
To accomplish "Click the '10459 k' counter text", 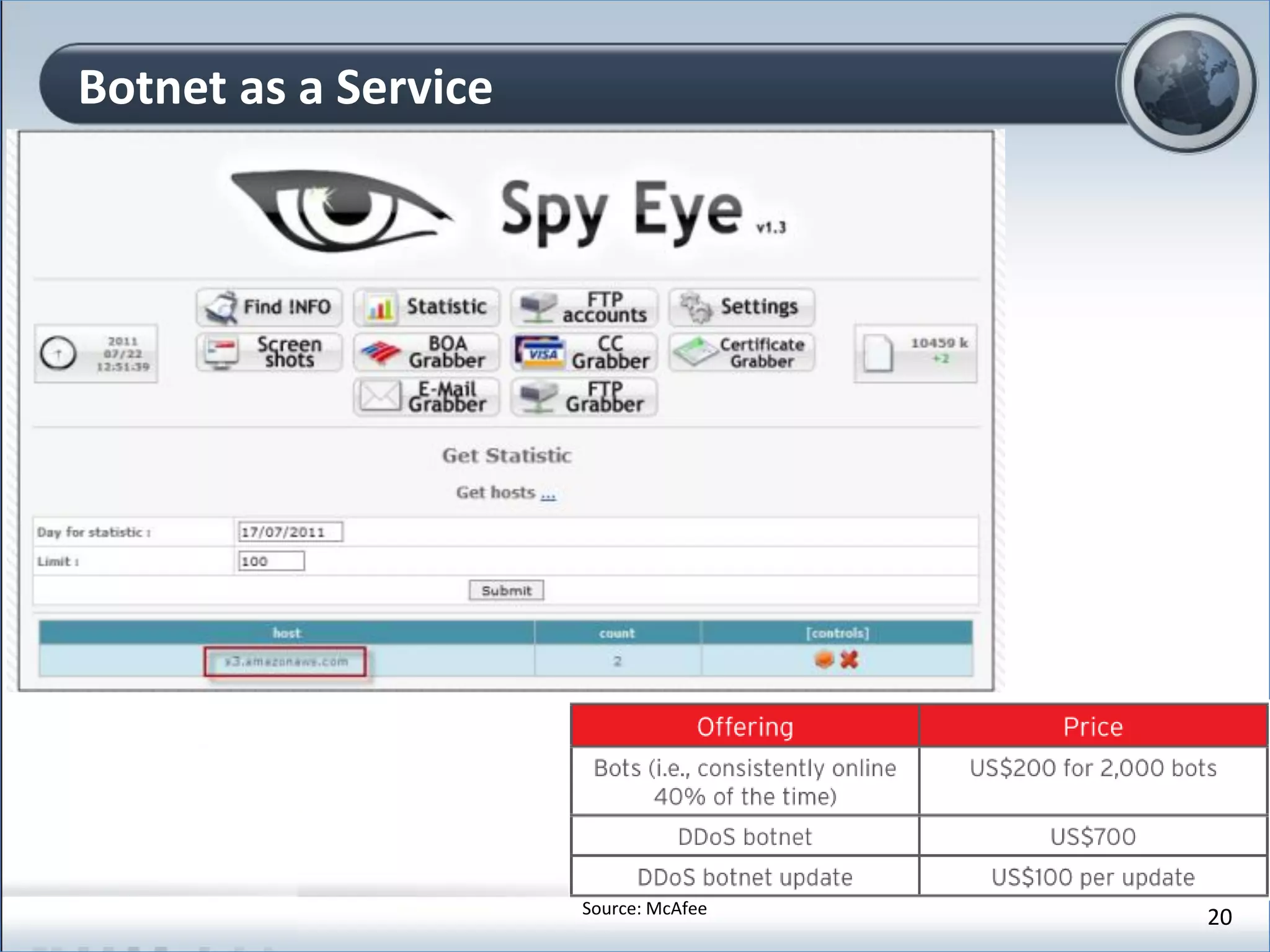I will coord(939,343).
